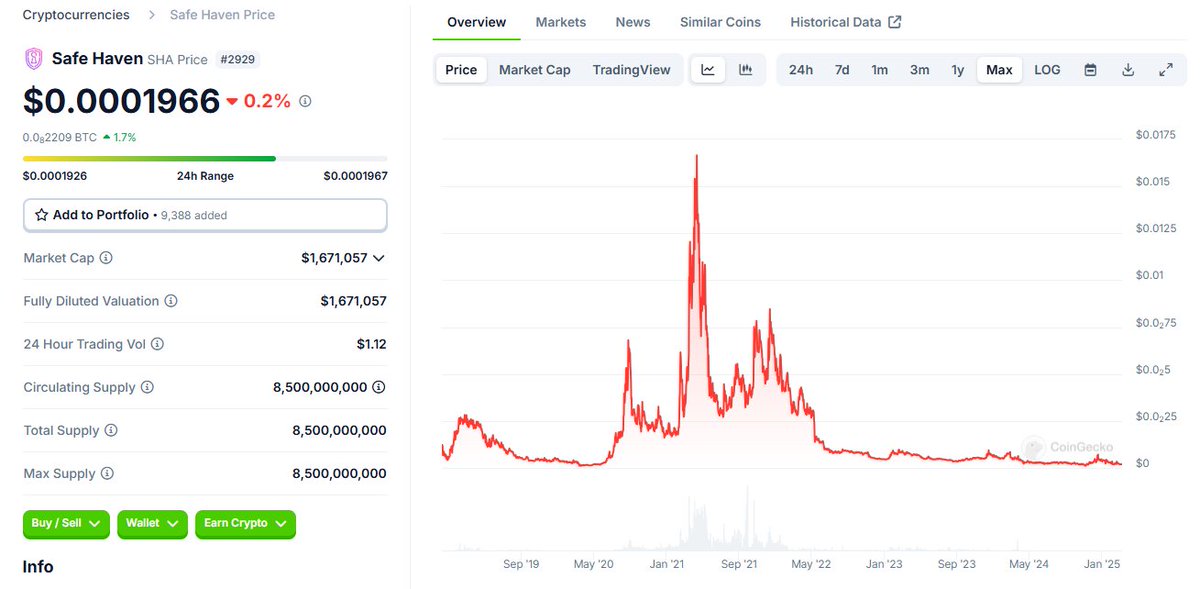Screen dimensions: 1200x589
Task: Click the info icon beside price change
Action: click(x=305, y=101)
